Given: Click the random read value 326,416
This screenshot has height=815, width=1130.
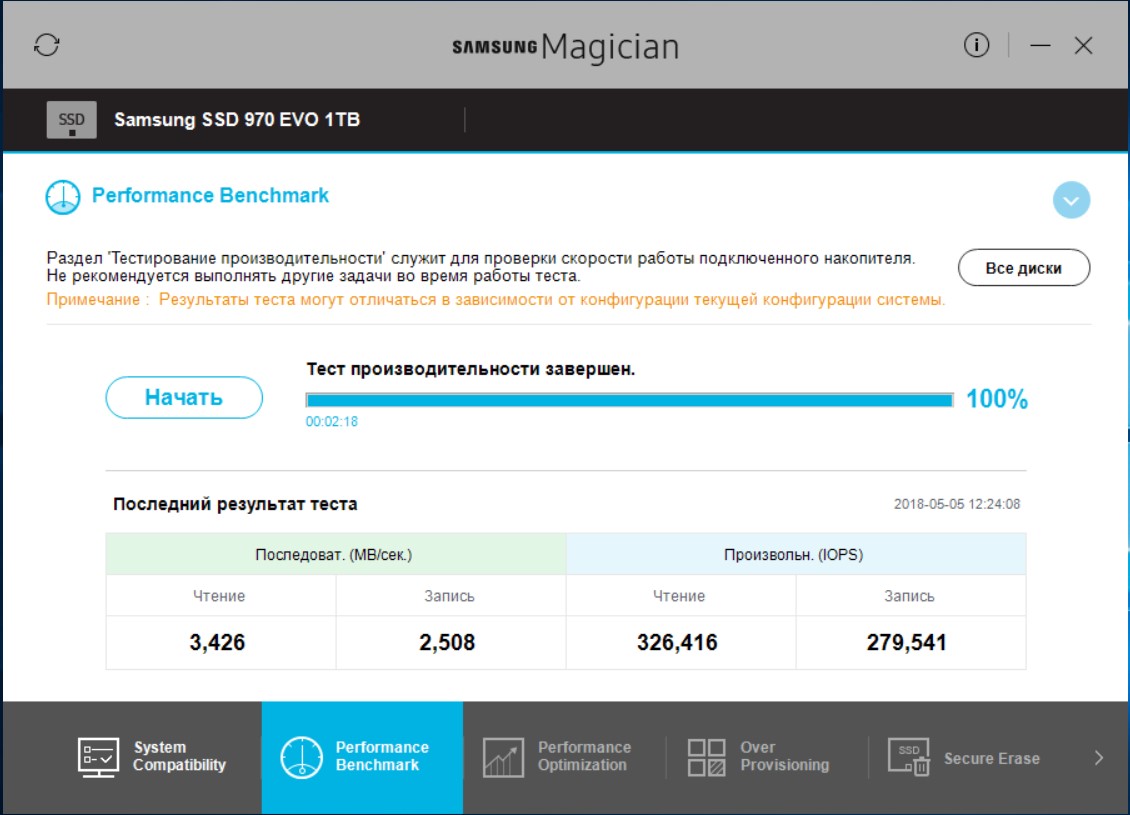Looking at the screenshot, I should (x=677, y=642).
